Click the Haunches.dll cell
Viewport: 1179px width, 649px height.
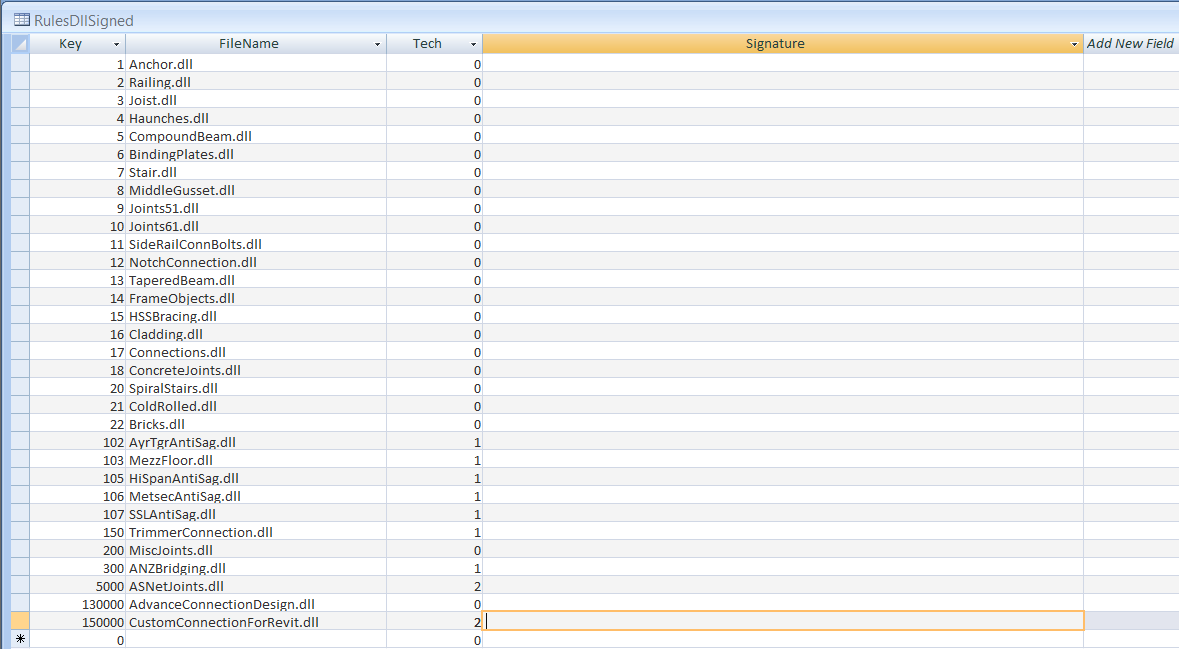(x=256, y=118)
